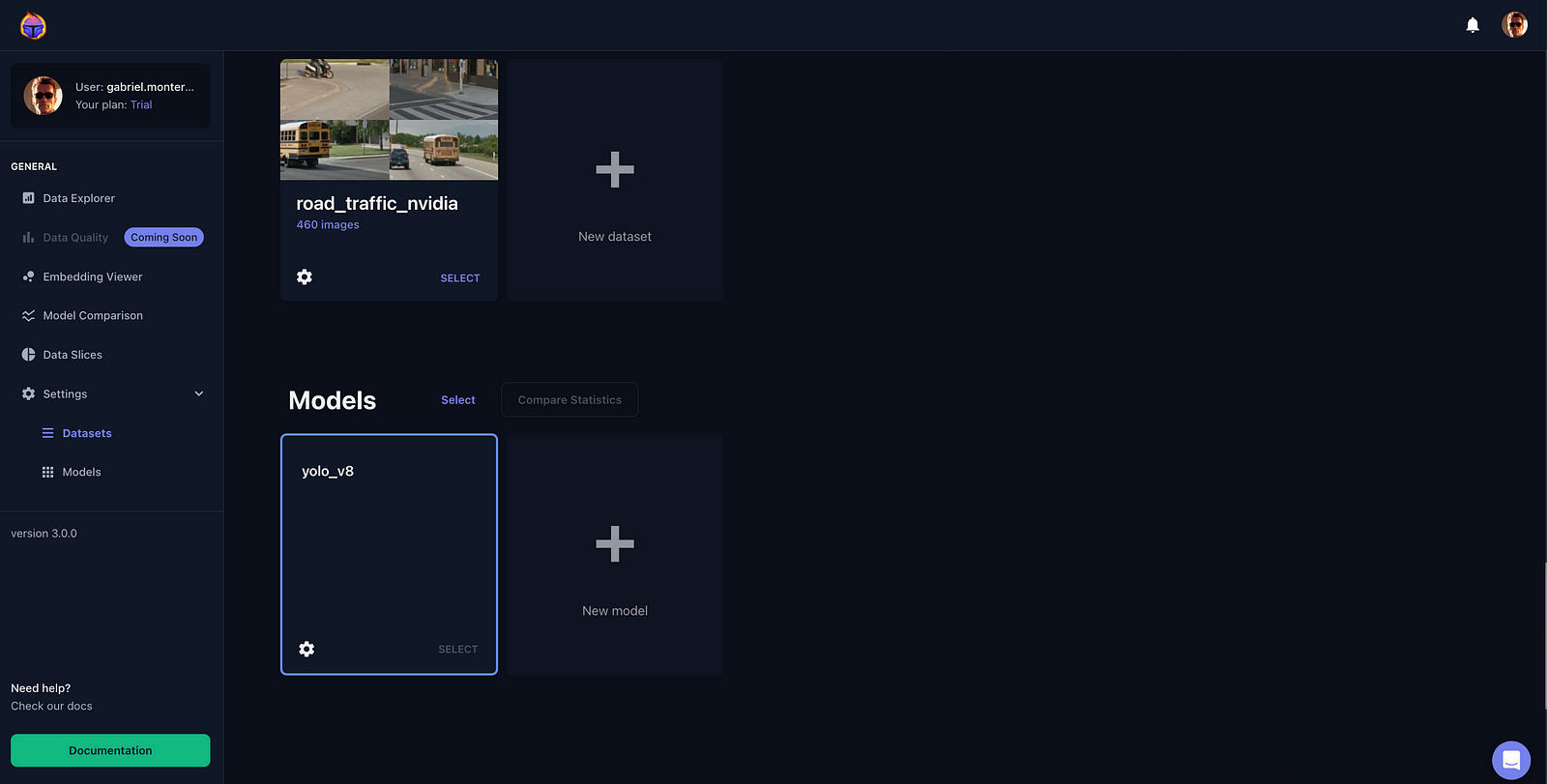Click the yolo_v8 model name

[328, 472]
